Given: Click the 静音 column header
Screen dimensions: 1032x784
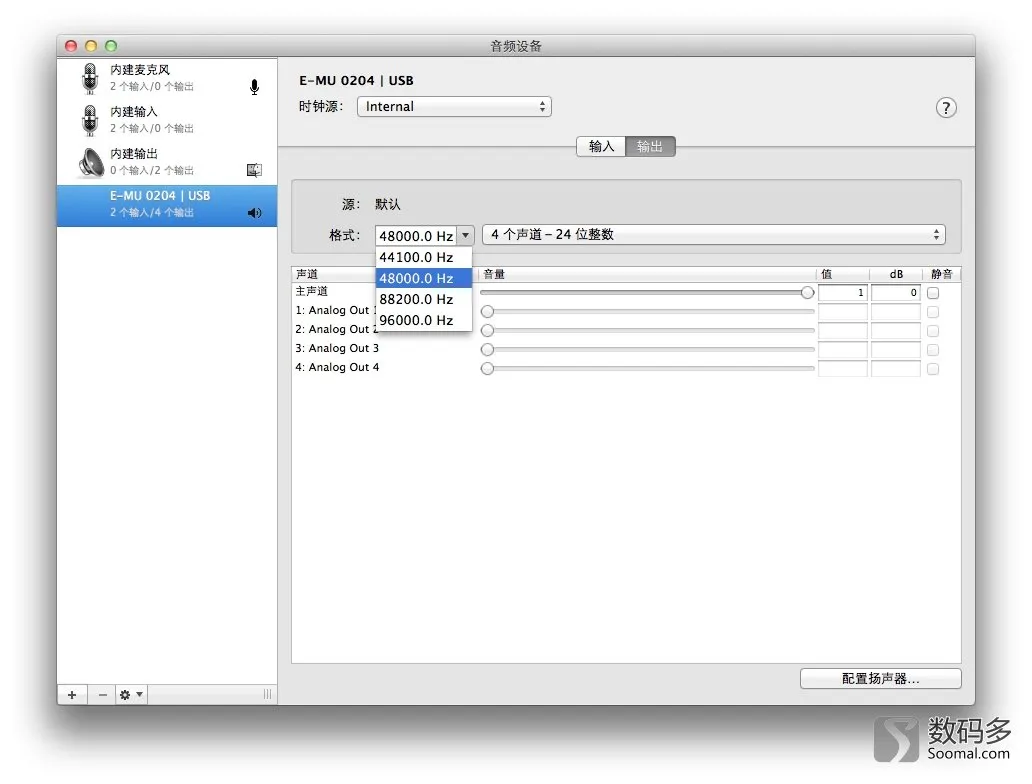Looking at the screenshot, I should 942,274.
